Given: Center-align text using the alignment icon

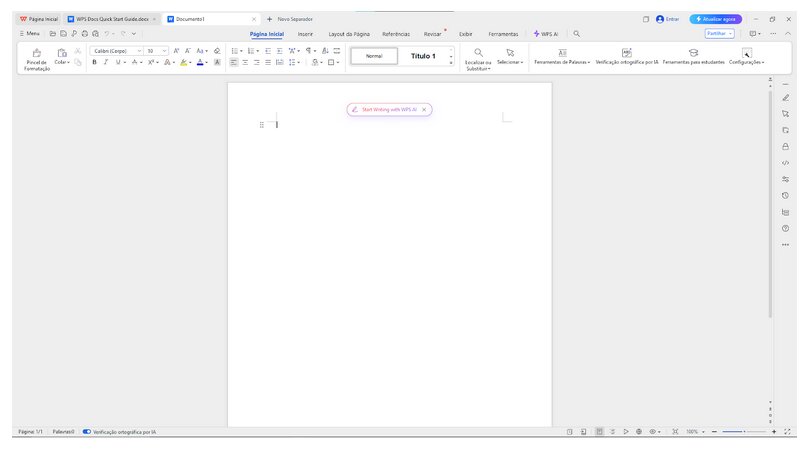Looking at the screenshot, I should click(x=246, y=62).
